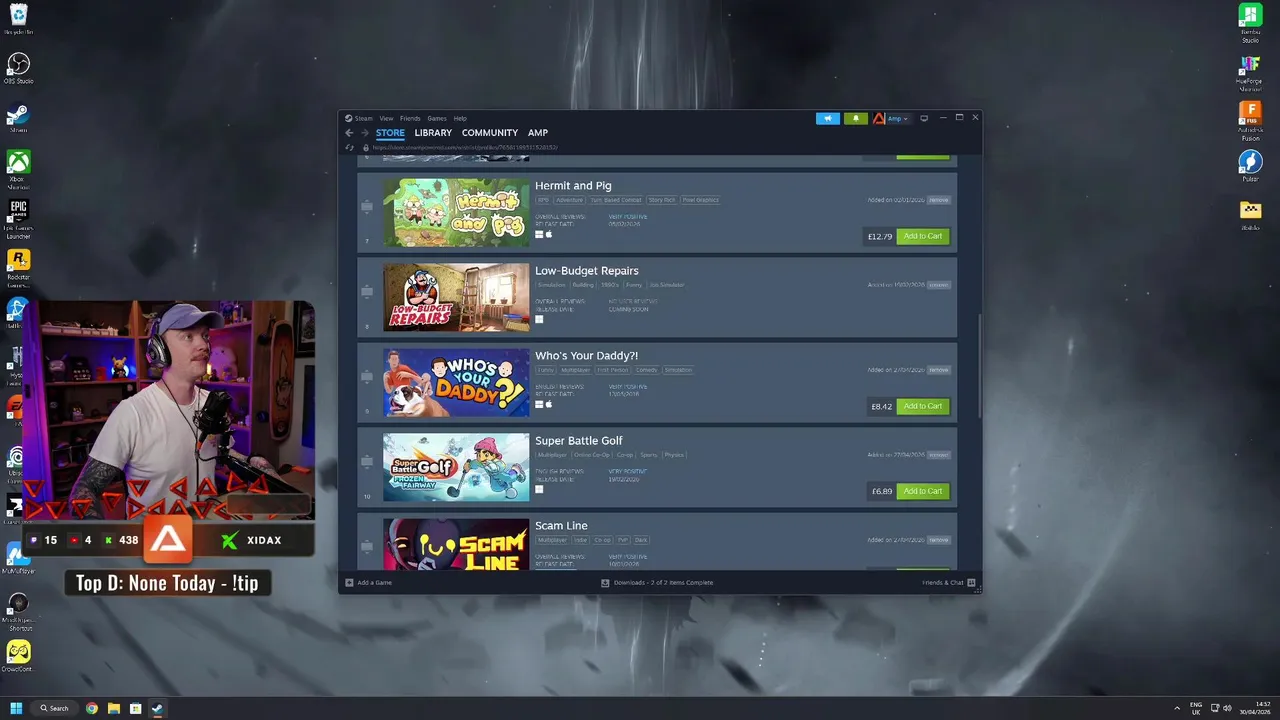
Task: Open the Downloads status in Steam footer
Action: pos(657,582)
